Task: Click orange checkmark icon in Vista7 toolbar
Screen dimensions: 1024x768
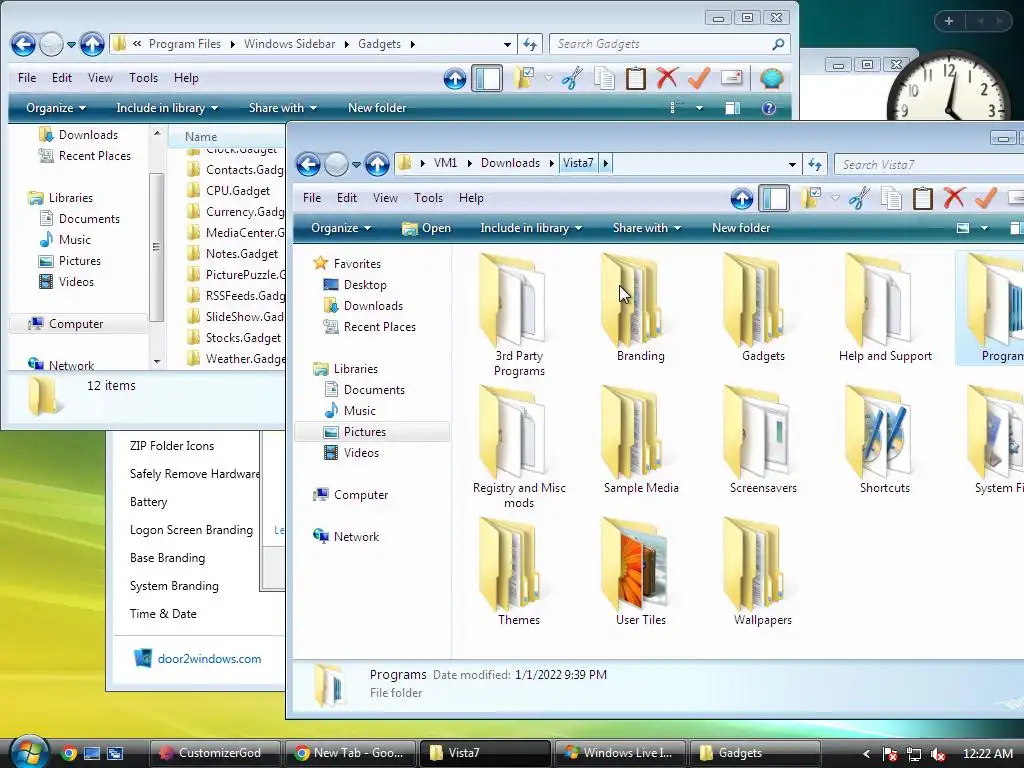Action: [x=985, y=197]
